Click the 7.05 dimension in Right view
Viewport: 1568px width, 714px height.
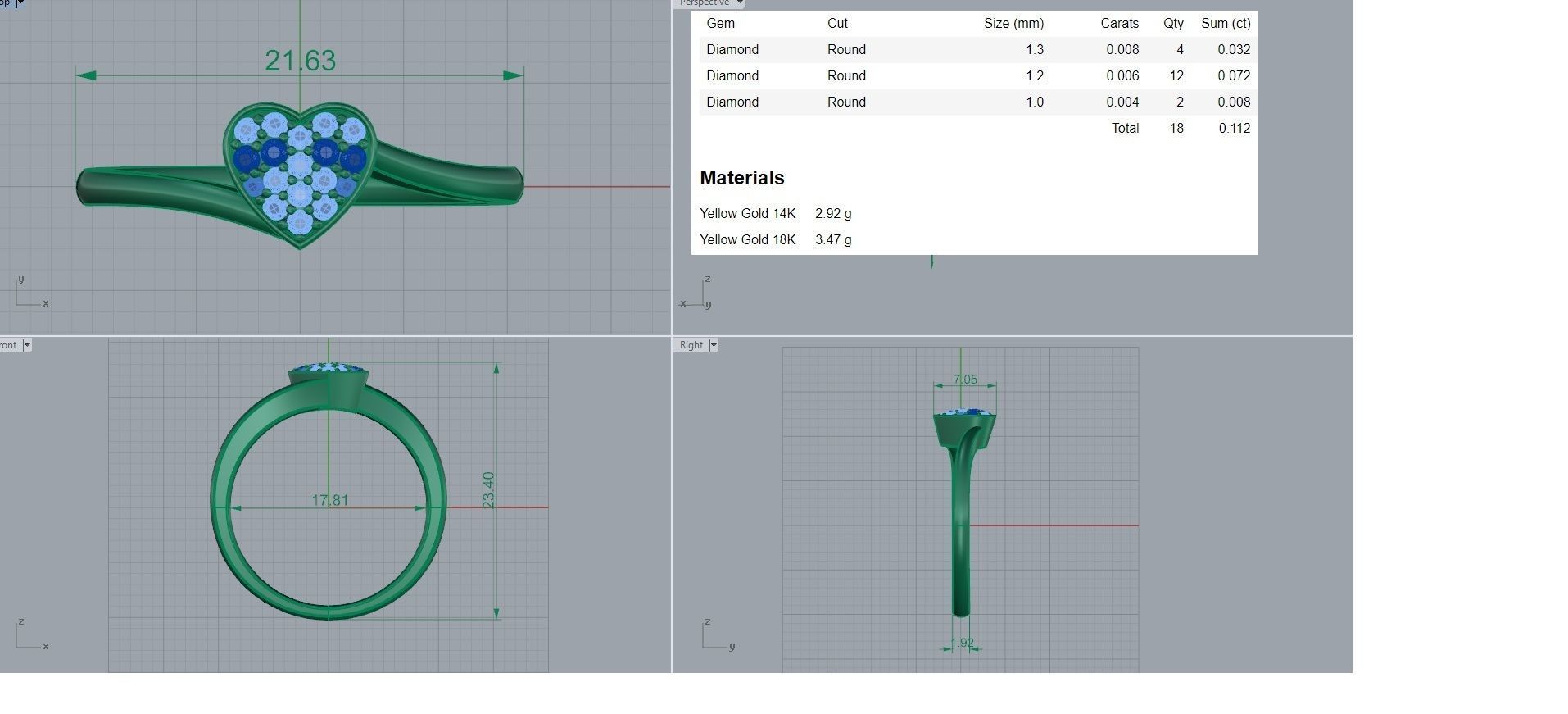point(965,380)
